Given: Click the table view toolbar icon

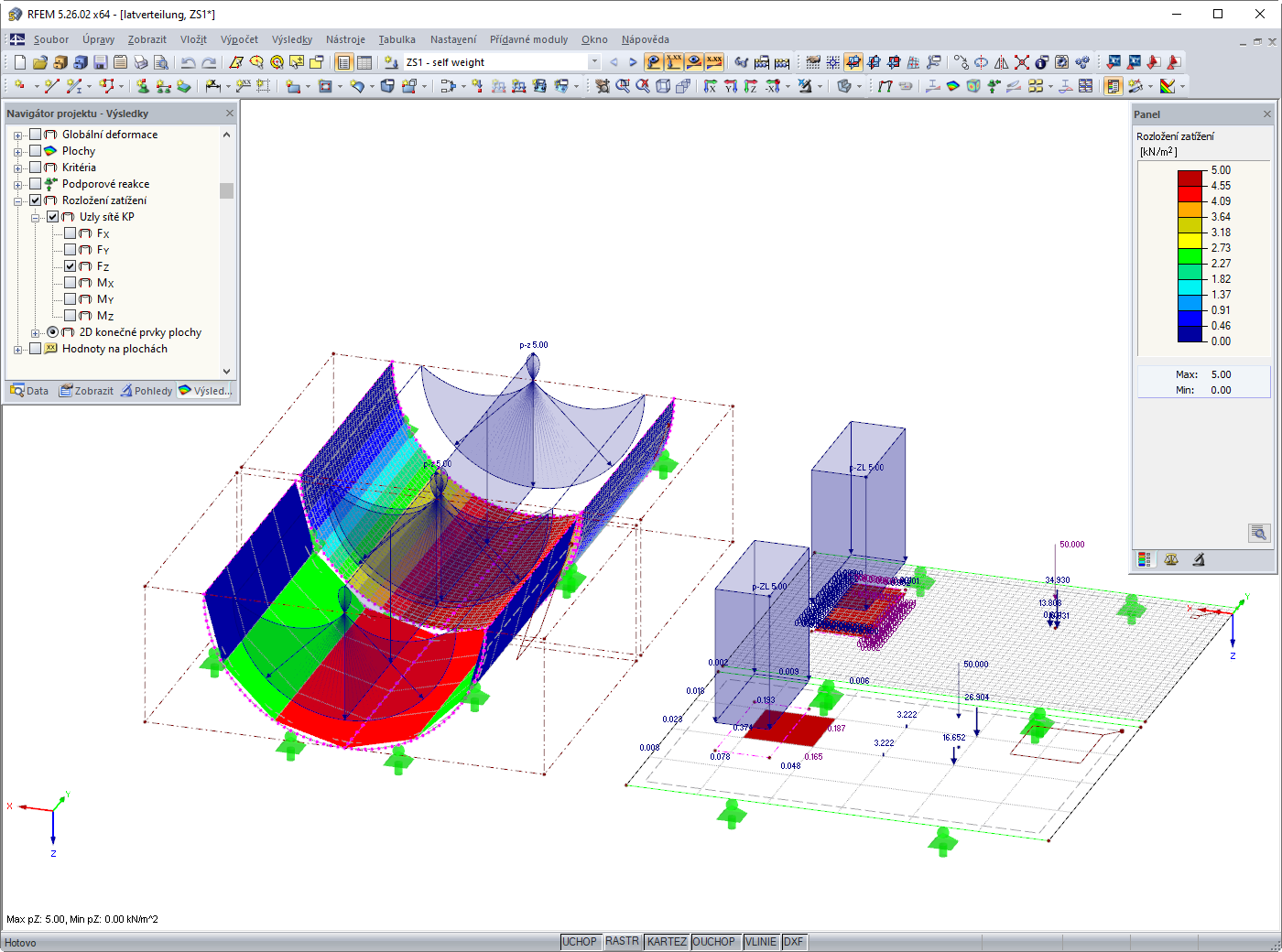Looking at the screenshot, I should (x=364, y=62).
